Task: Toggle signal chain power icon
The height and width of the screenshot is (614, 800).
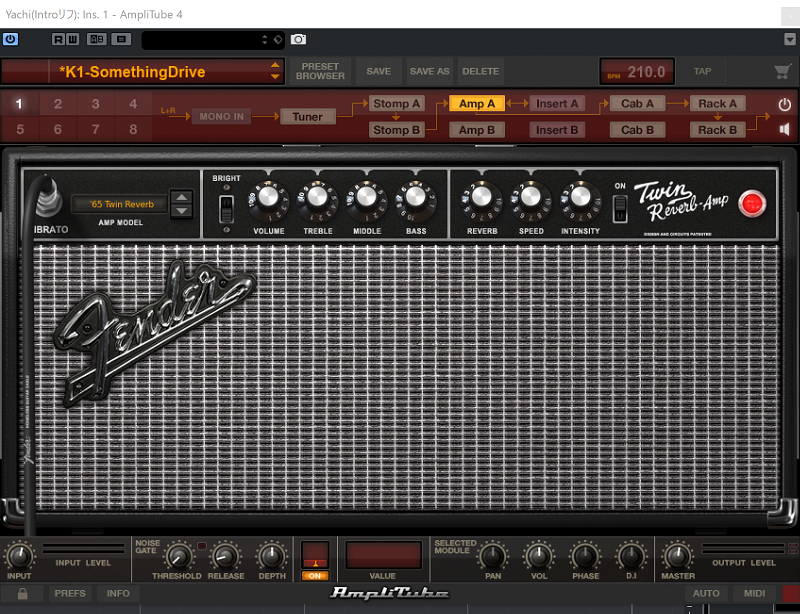Action: (785, 105)
